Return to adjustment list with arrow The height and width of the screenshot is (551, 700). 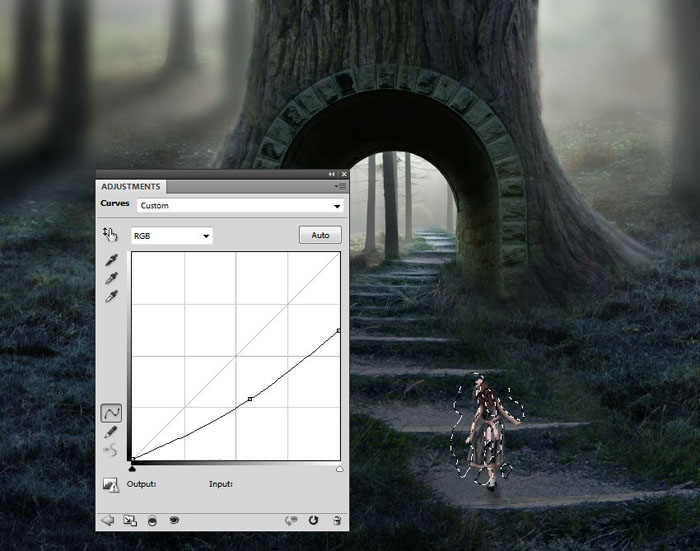point(108,520)
